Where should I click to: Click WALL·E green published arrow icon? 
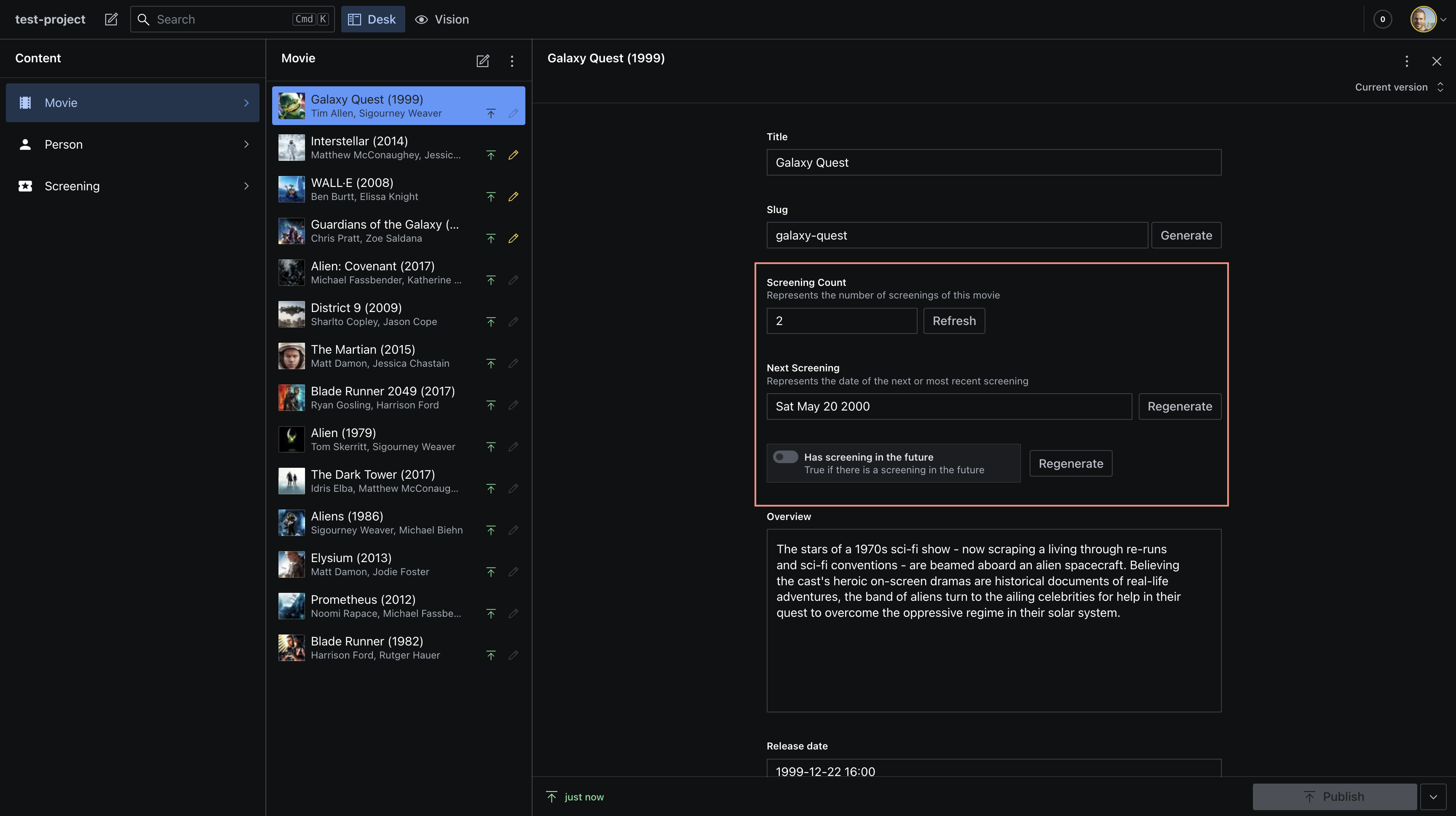(491, 197)
